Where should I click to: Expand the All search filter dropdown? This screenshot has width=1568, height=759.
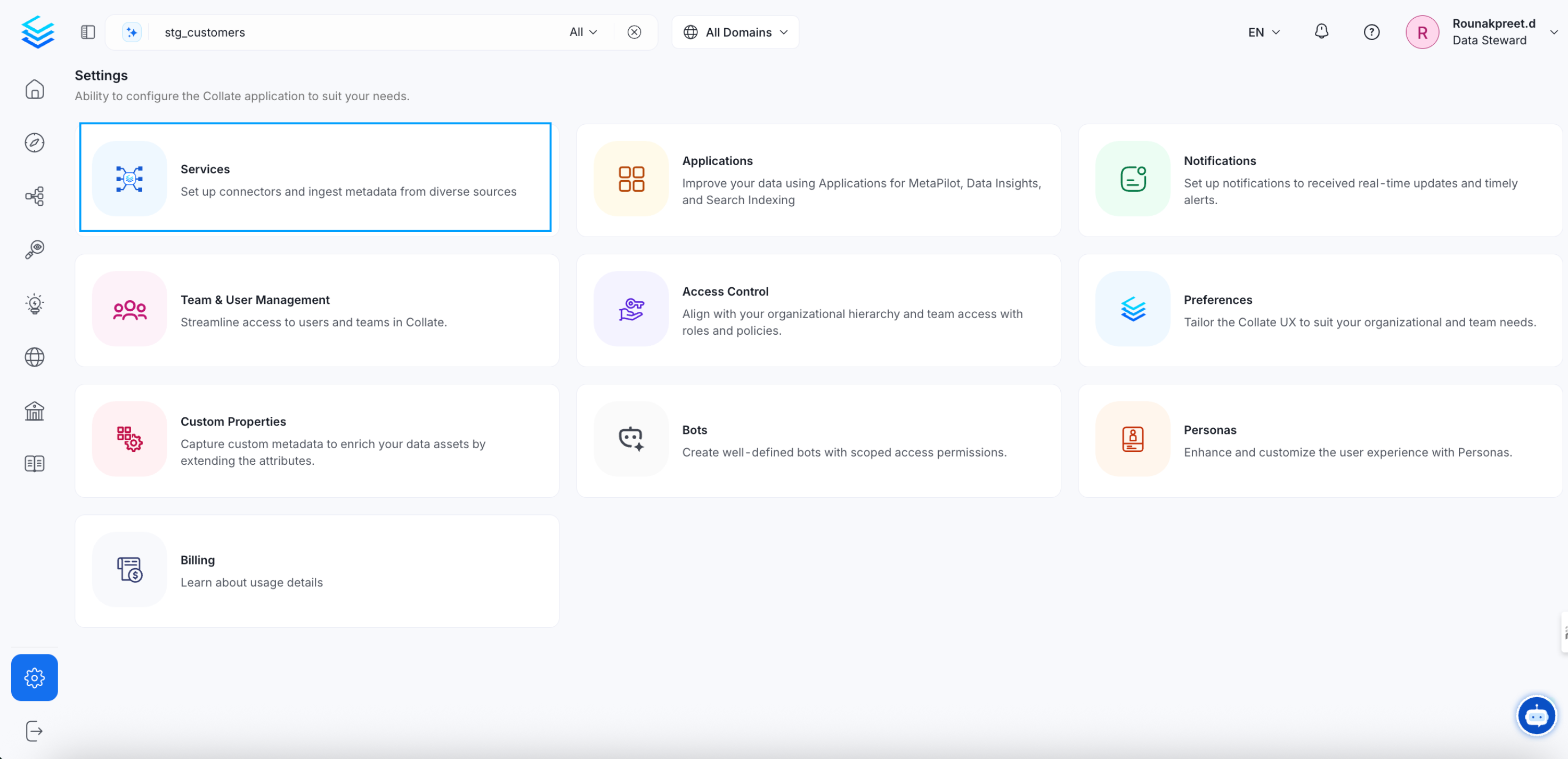point(583,31)
